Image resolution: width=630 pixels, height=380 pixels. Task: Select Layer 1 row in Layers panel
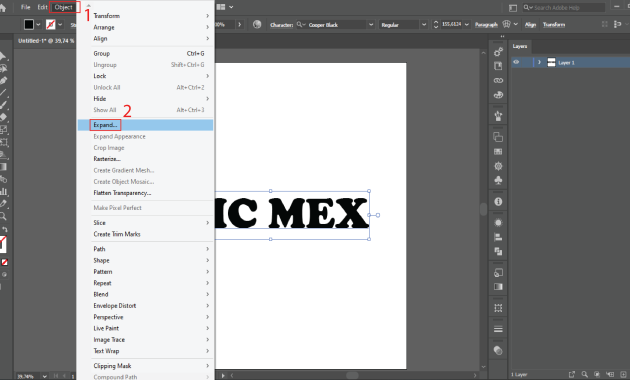coord(571,62)
